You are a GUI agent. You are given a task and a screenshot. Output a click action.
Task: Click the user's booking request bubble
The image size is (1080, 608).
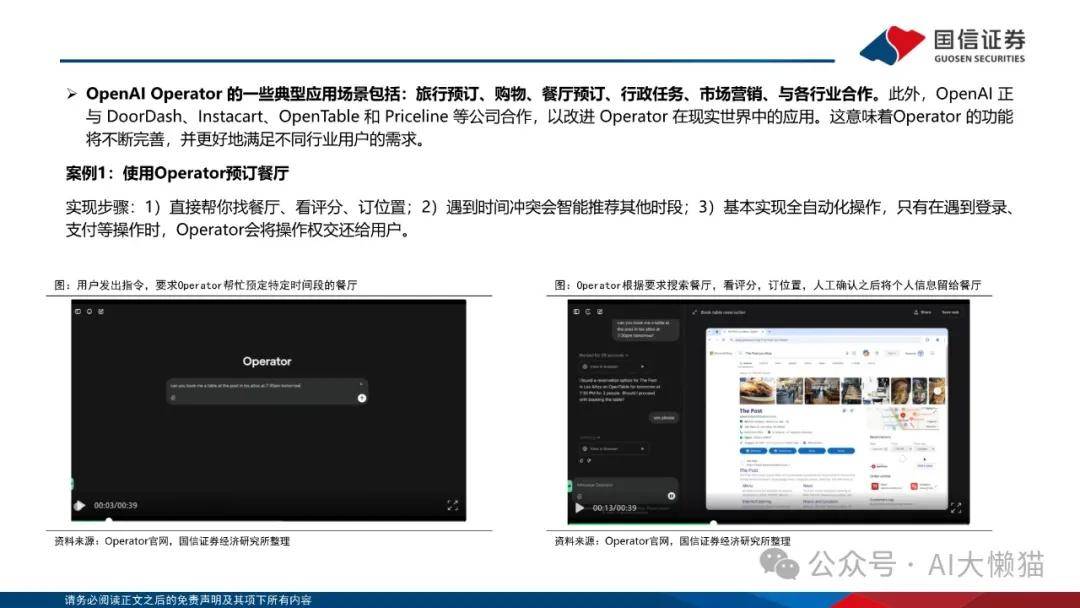[643, 329]
